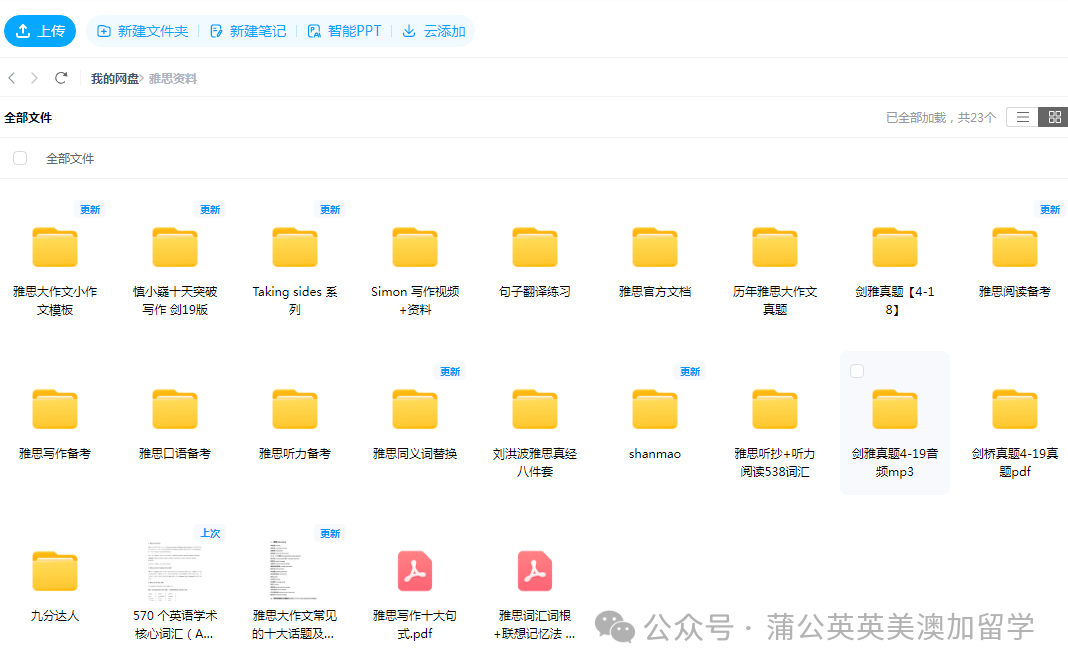This screenshot has width=1068, height=670.
Task: Click 雅思资料 in the breadcrumb
Action: 172,77
